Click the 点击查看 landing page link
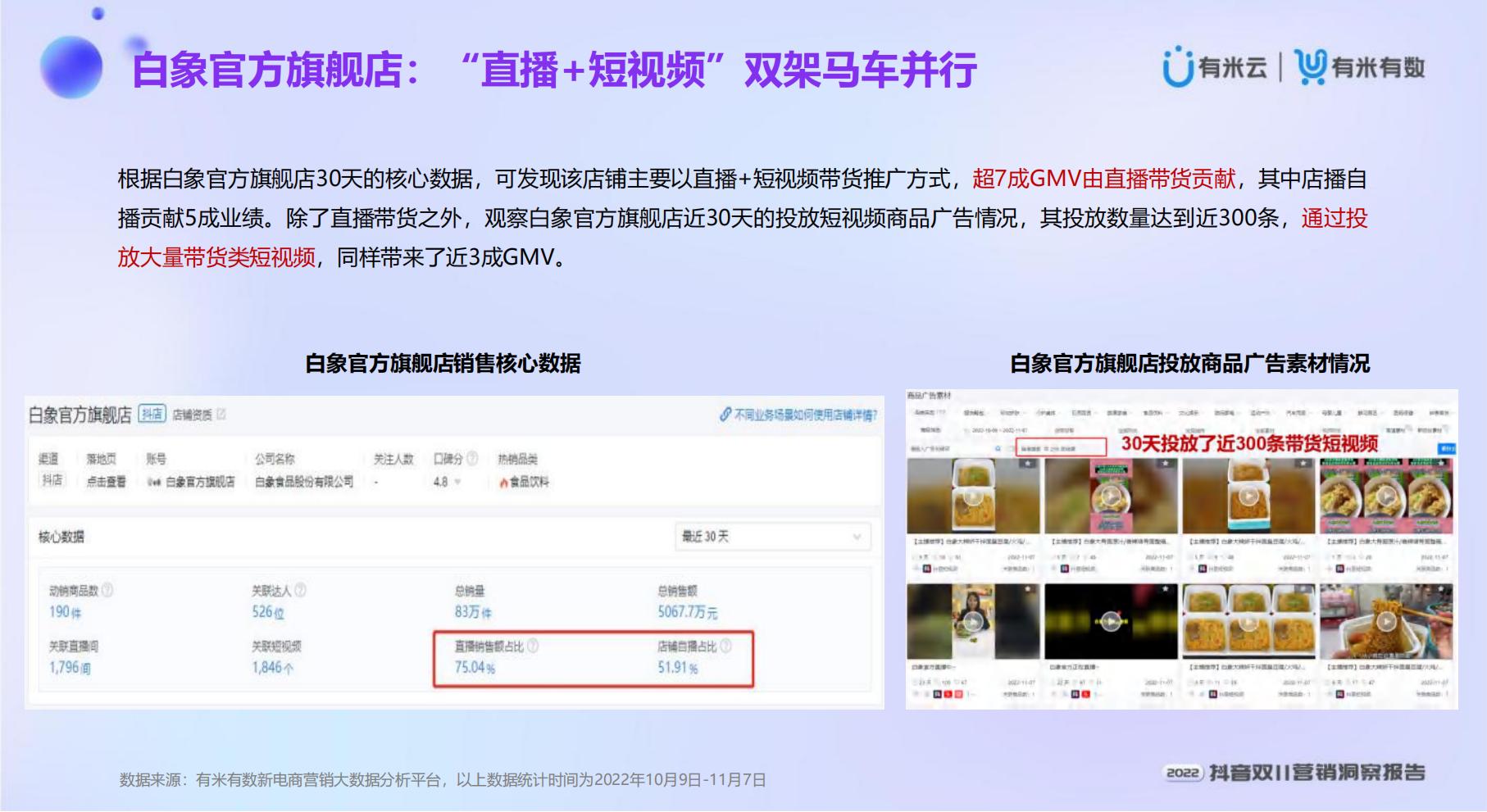 (107, 482)
